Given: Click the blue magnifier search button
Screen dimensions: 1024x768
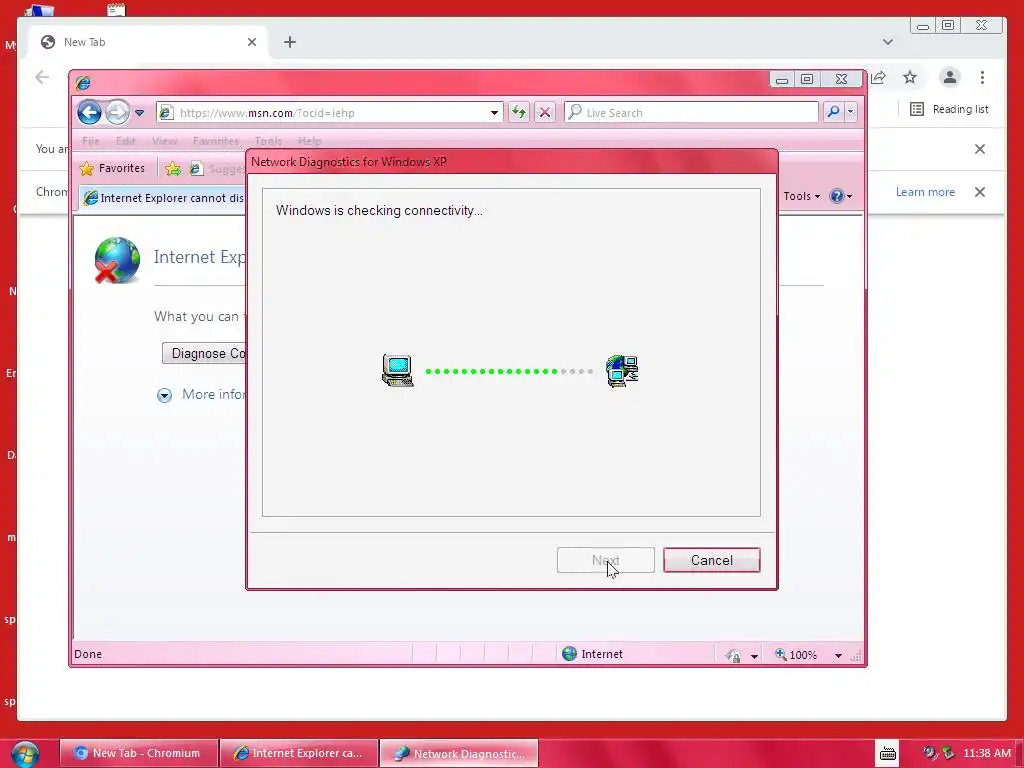Looking at the screenshot, I should click(833, 112).
